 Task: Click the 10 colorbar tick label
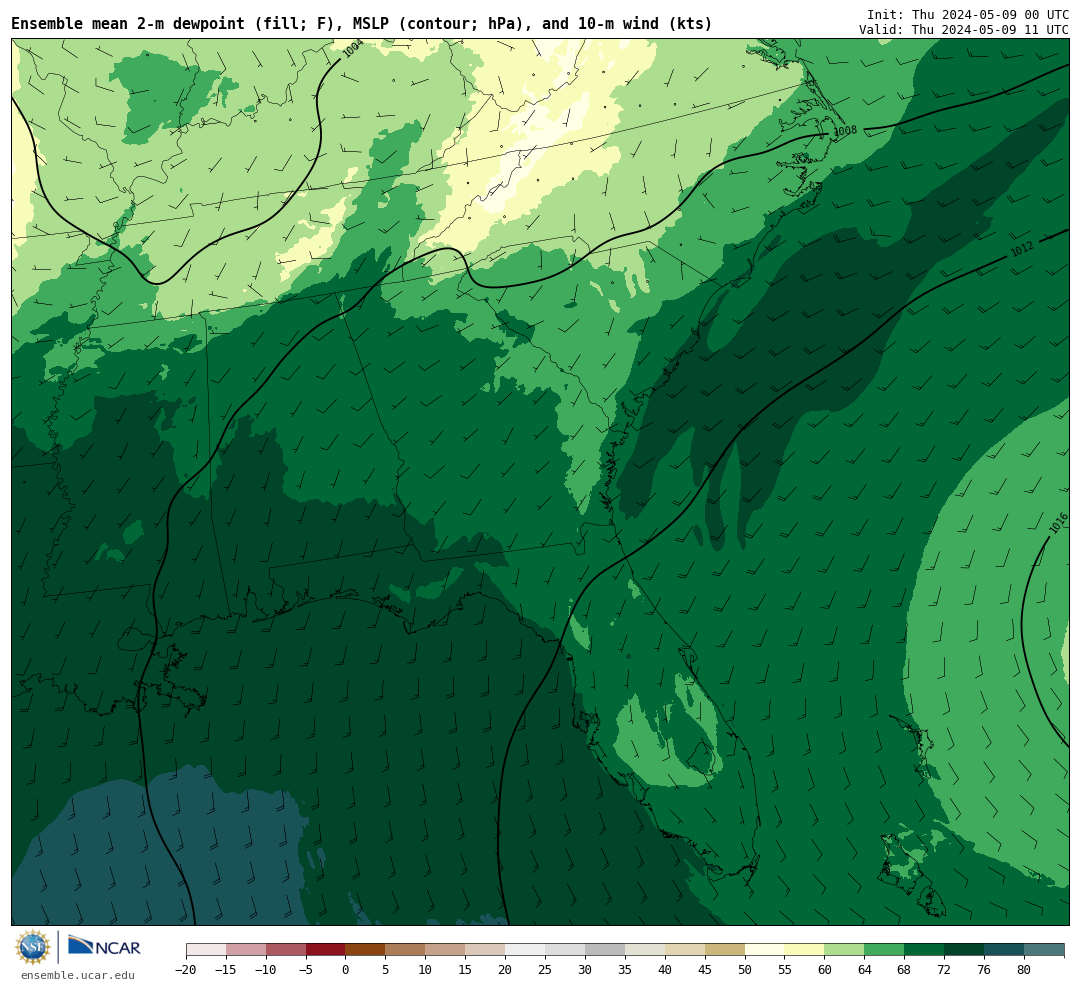[426, 970]
